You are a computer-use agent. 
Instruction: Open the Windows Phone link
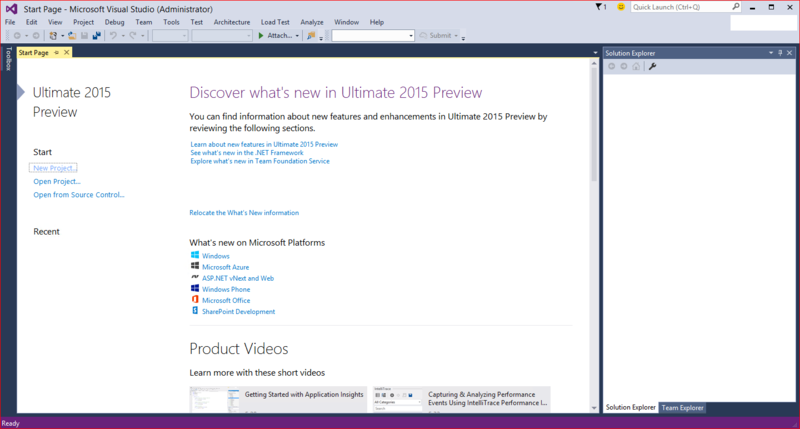226,289
